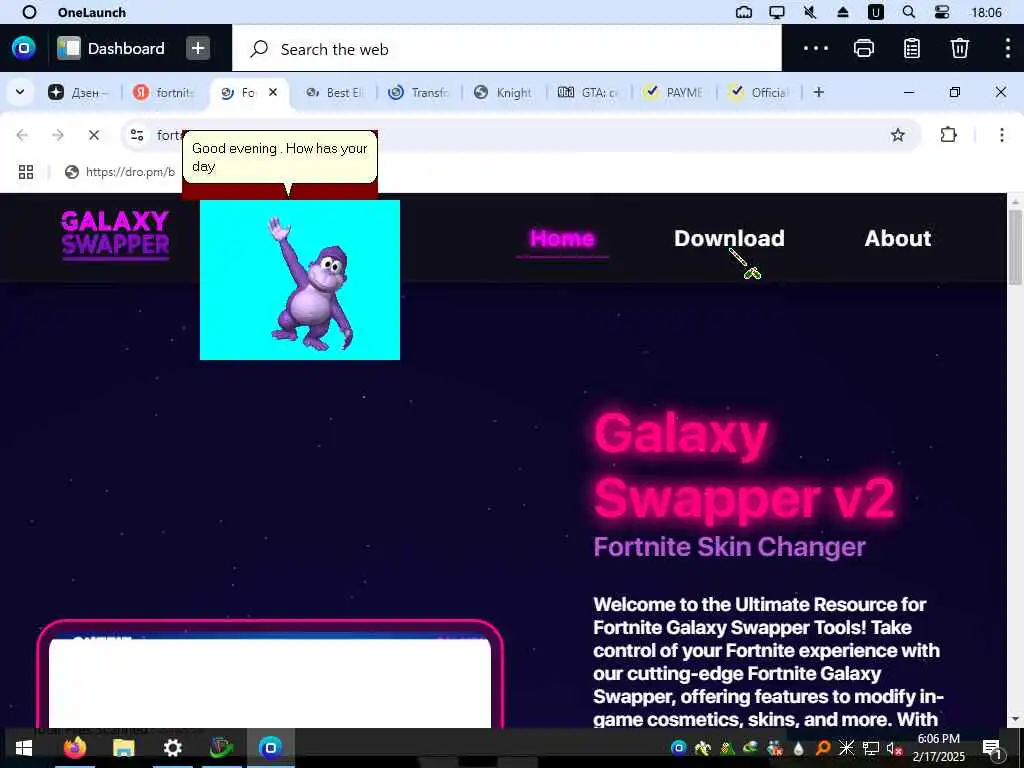This screenshot has width=1024, height=768.
Task: Click the muted speaker menu bar icon
Action: (x=810, y=12)
